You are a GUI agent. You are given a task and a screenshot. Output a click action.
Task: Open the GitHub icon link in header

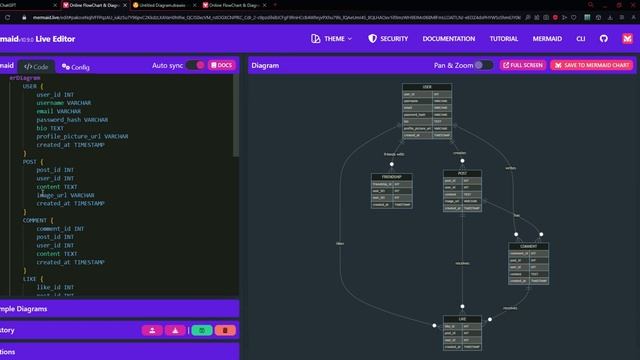point(604,39)
